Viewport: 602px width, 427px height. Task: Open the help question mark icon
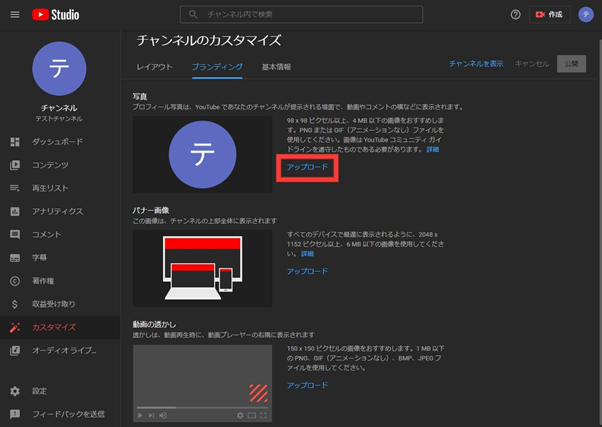[x=515, y=15]
